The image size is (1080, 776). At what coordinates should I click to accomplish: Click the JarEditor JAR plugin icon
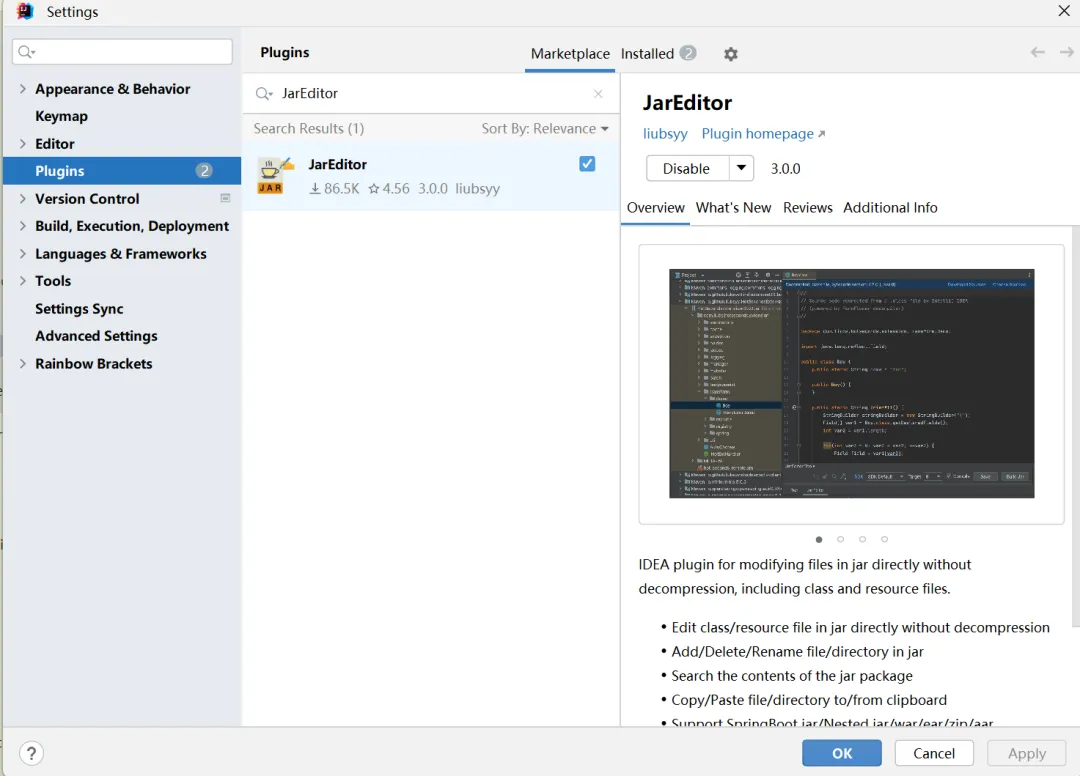pyautogui.click(x=275, y=176)
